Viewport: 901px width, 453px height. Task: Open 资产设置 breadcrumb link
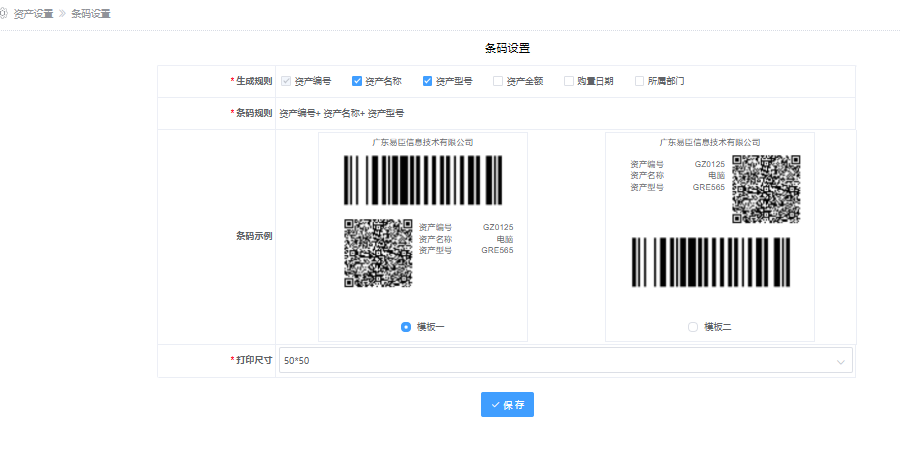[x=33, y=14]
